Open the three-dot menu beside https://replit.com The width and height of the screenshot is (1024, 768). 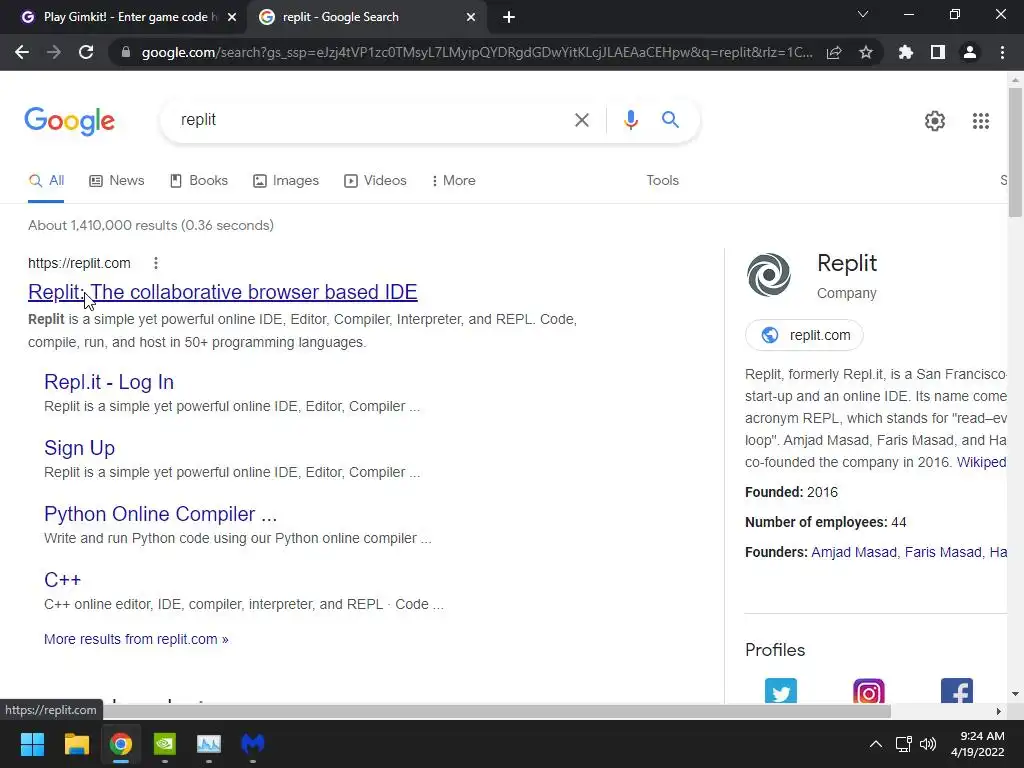click(155, 263)
